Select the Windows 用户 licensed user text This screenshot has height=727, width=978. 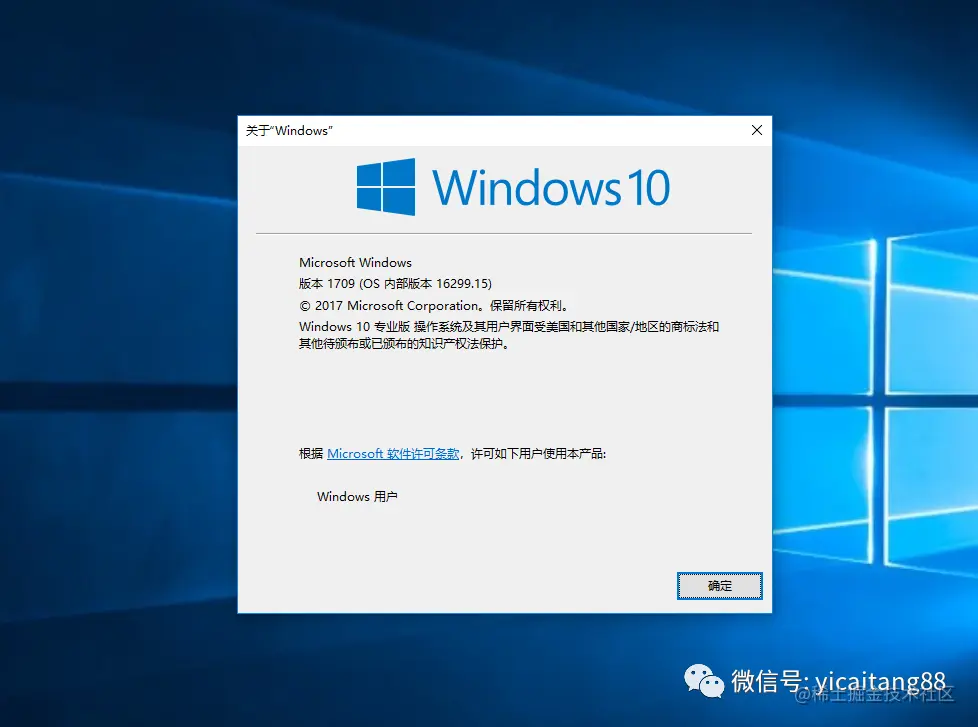coord(357,496)
